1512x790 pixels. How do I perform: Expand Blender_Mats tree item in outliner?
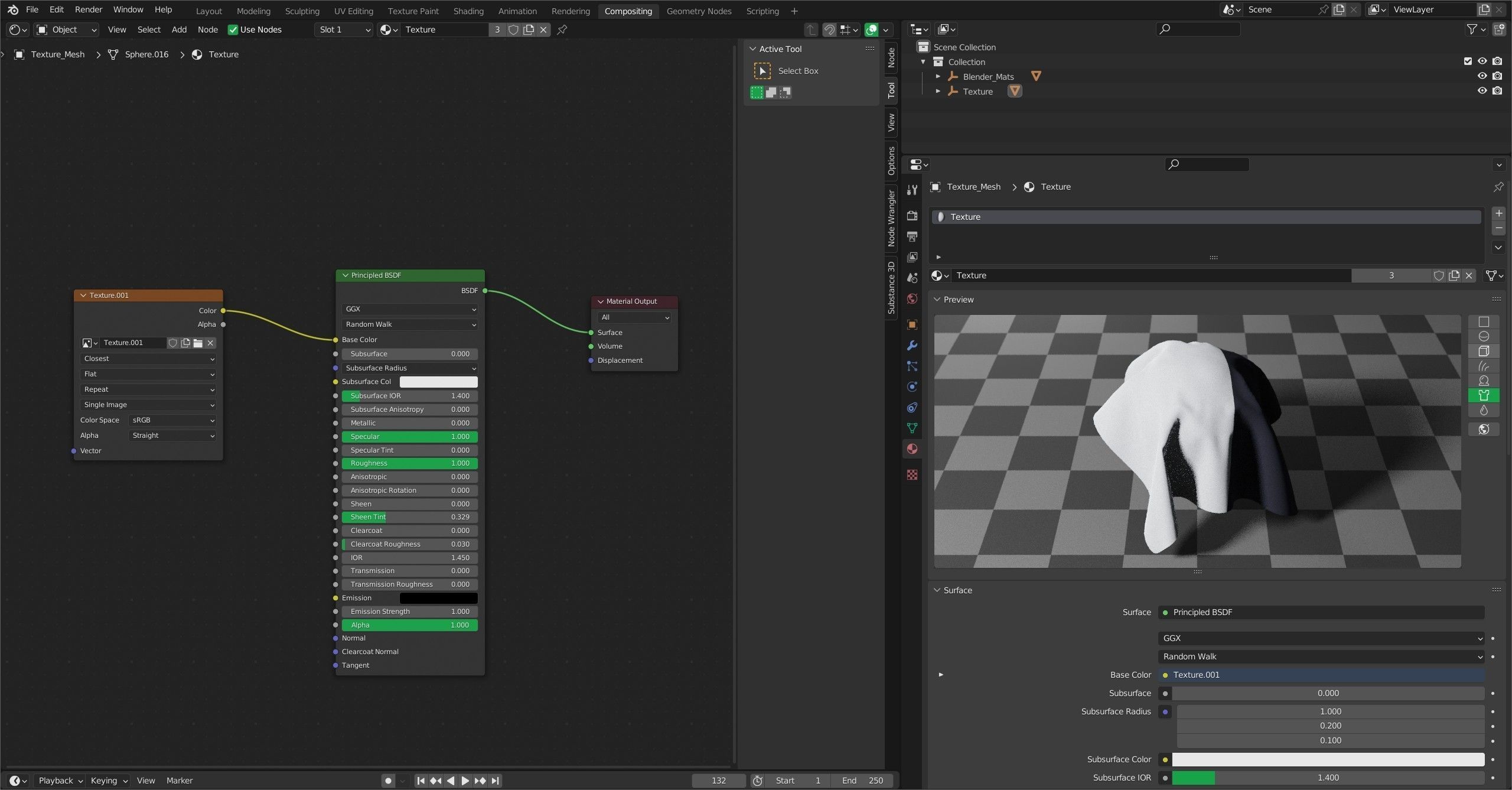coord(938,76)
